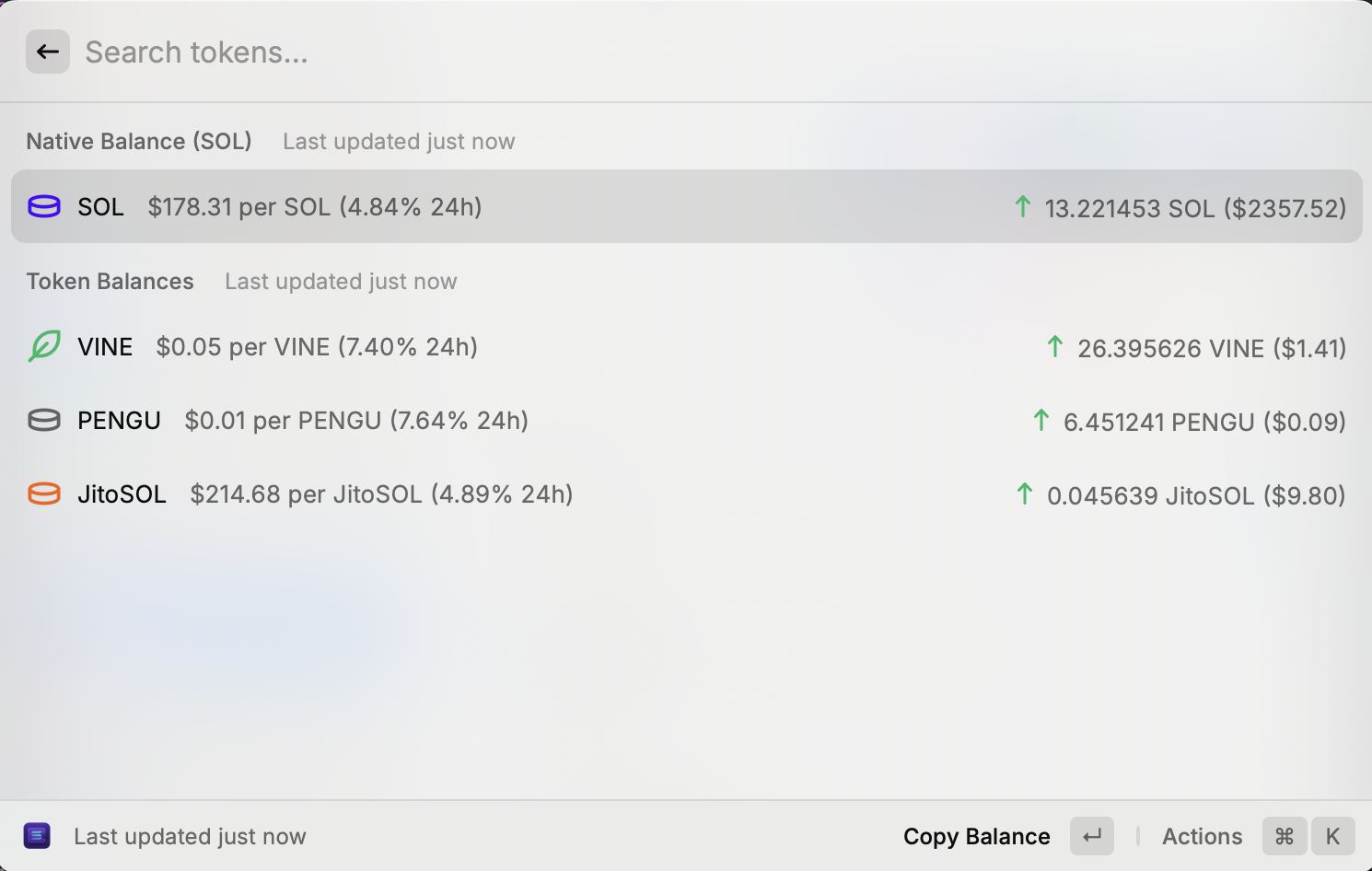Open the Actions menu
1372x871 pixels.
[1202, 836]
